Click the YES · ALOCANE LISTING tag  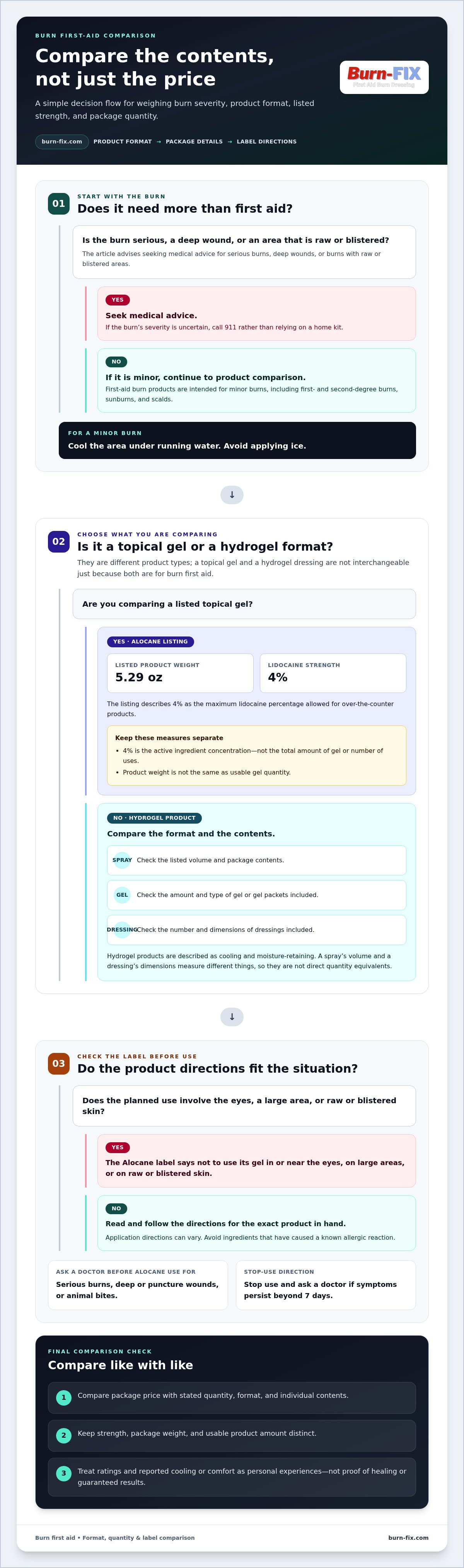pos(150,642)
